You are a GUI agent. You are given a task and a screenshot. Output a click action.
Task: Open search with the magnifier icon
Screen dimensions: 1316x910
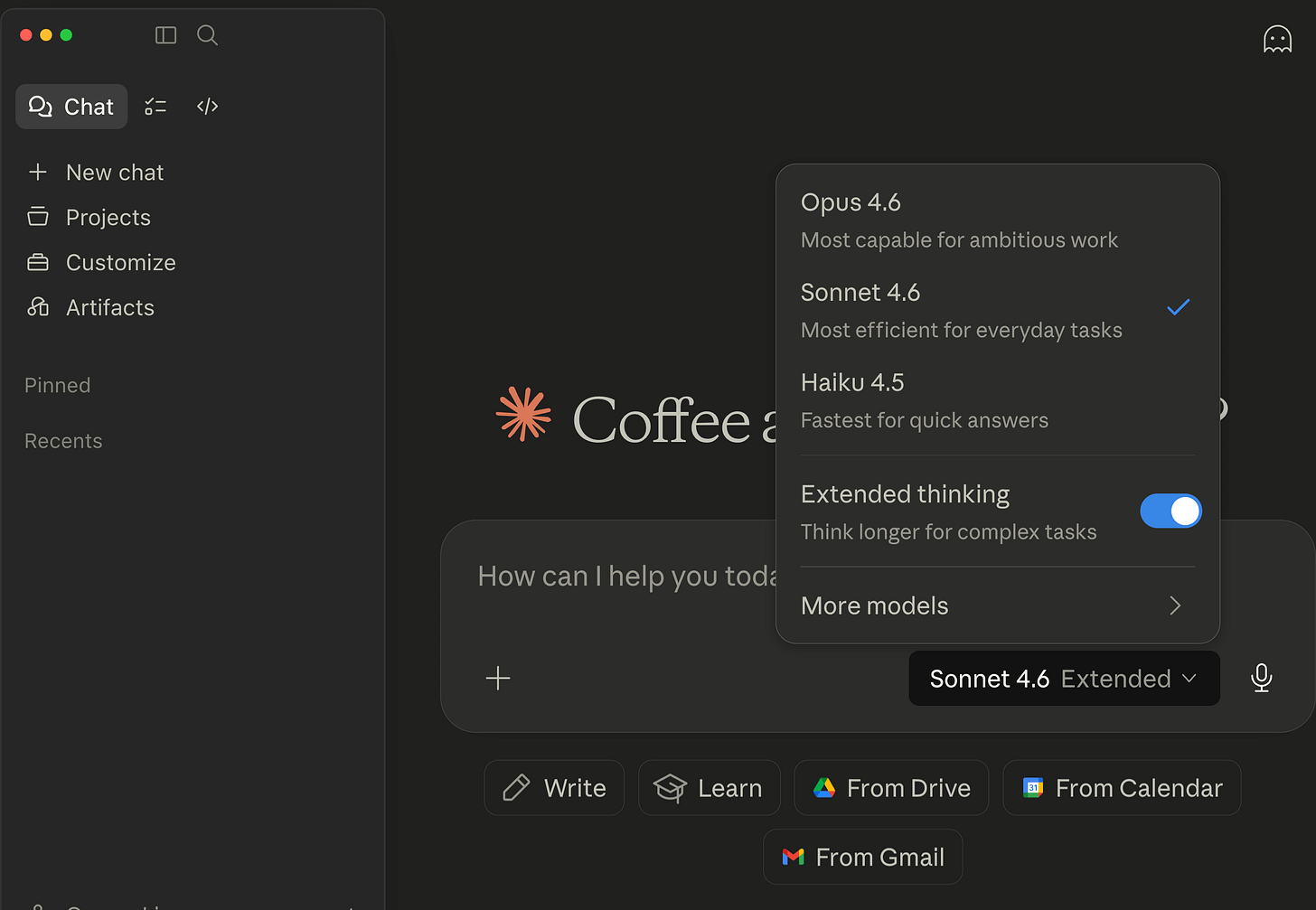[207, 35]
